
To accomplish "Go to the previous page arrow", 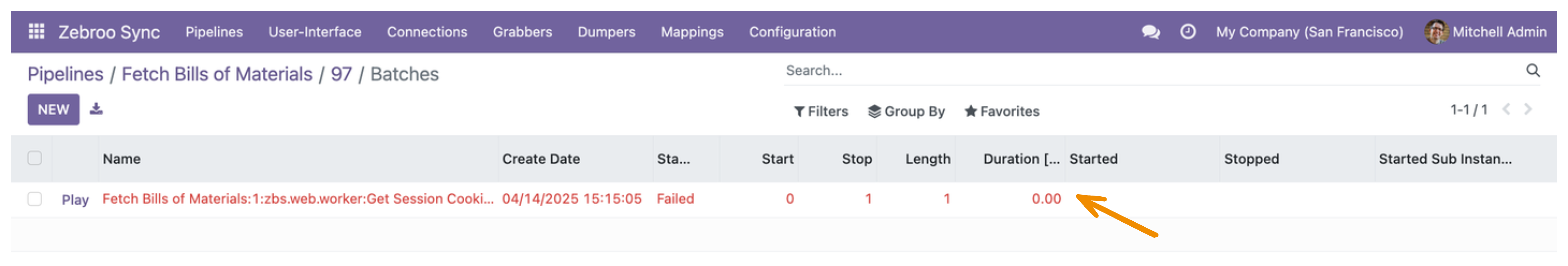I will point(1506,109).
